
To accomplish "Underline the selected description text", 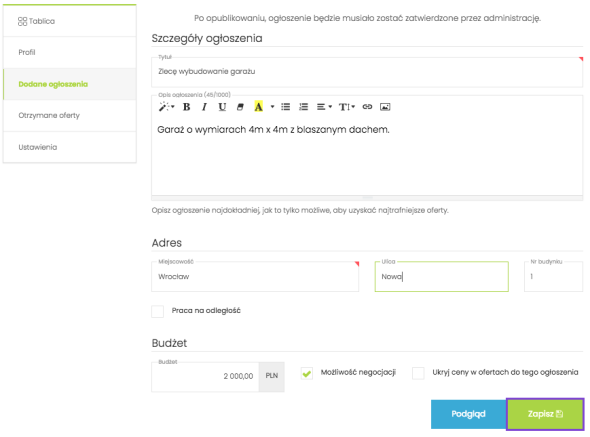I will tap(222, 107).
